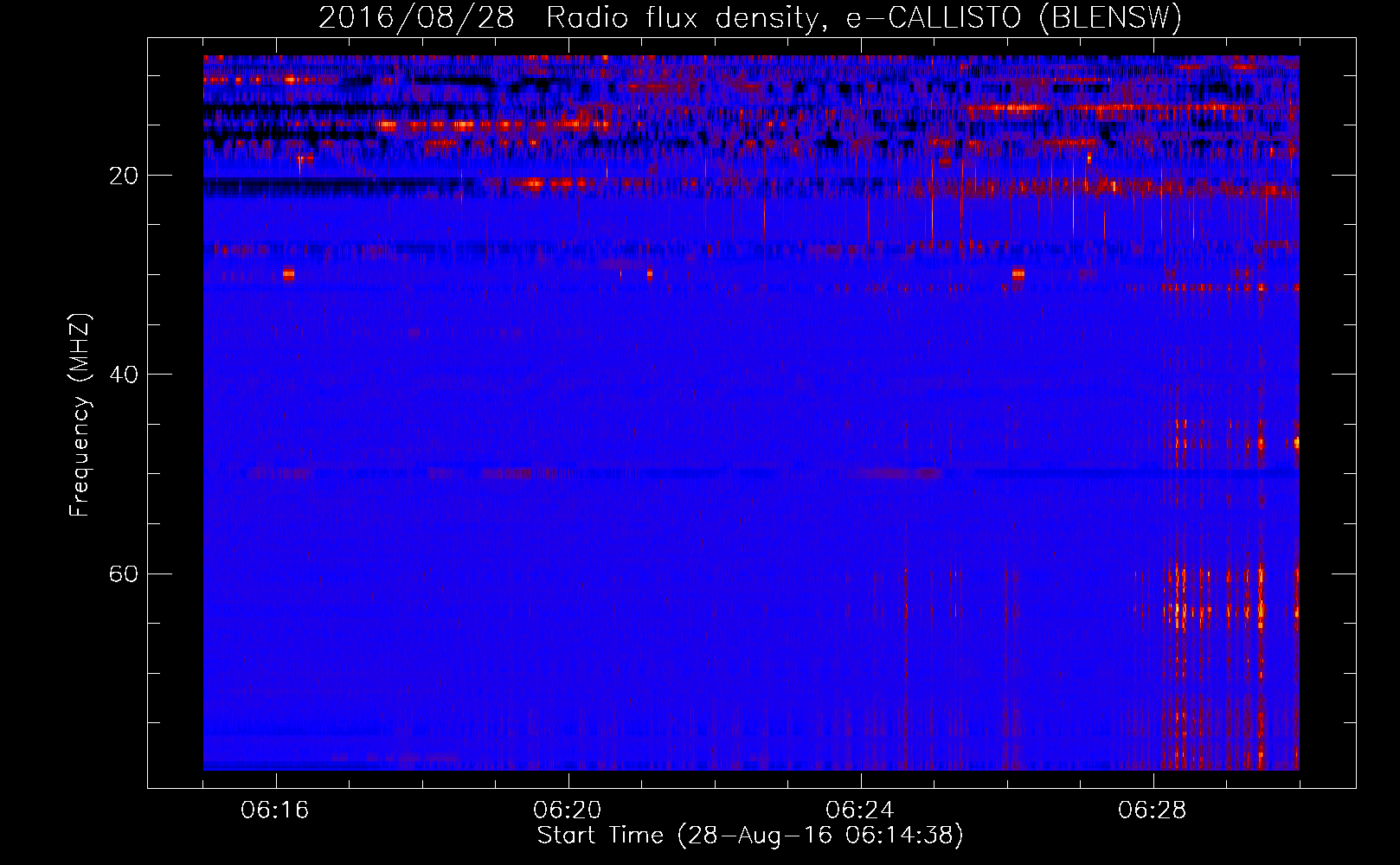The image size is (1400, 865).
Task: Click the 20 MHz frequency tick label
Action: click(124, 176)
